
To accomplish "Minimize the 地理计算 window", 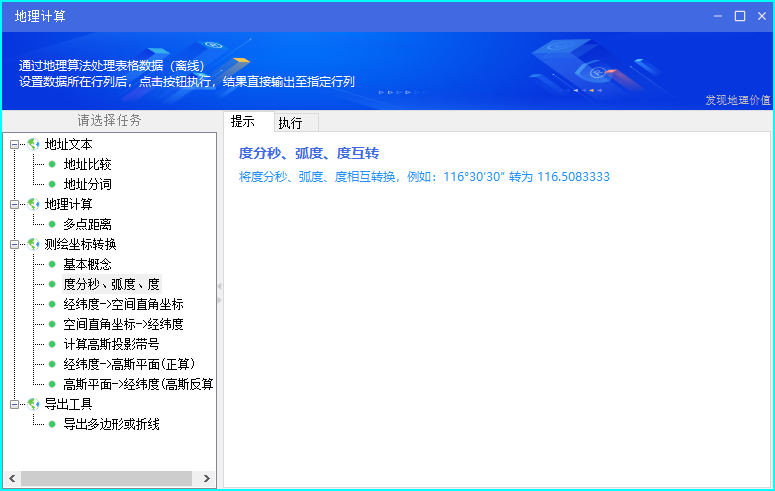I will coord(718,16).
